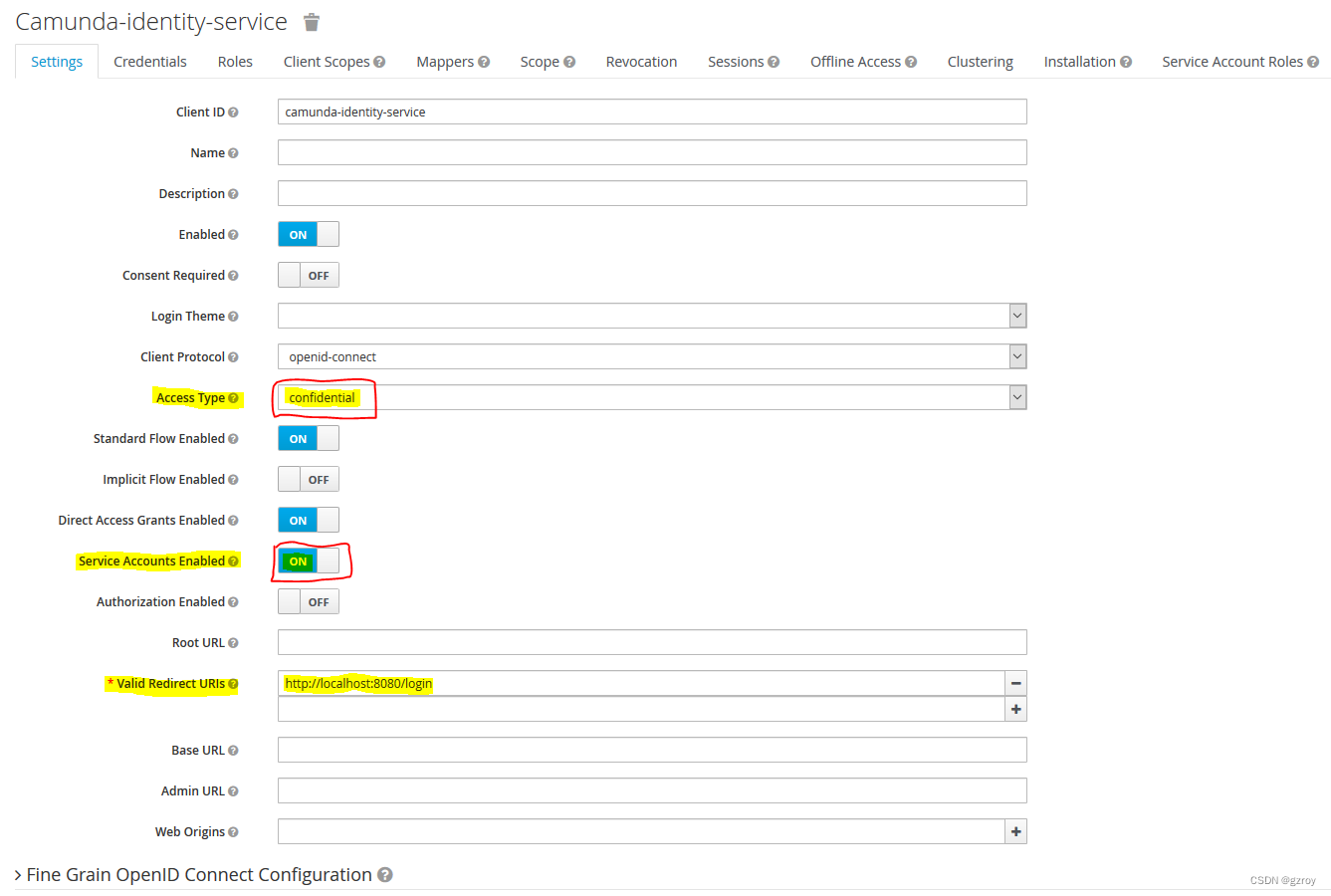Viewport: 1331px width, 896px height.
Task: Select the Scope tab
Action: (548, 62)
